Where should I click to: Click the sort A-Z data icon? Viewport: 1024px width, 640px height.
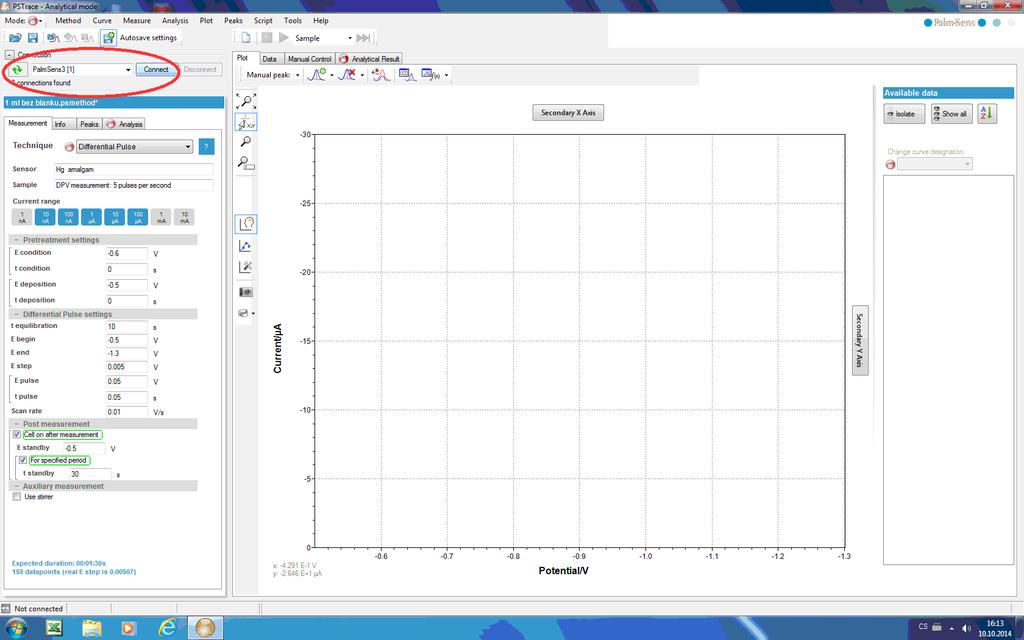987,114
